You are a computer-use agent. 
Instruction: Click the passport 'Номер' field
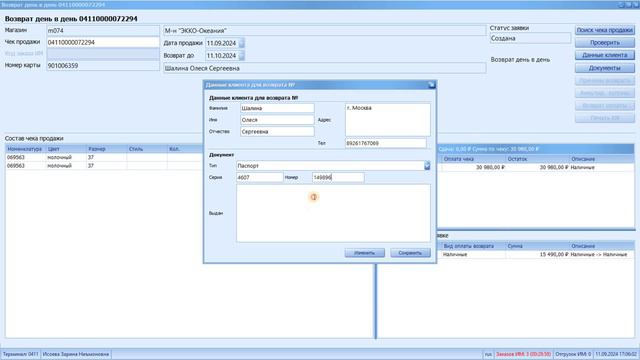(x=338, y=178)
